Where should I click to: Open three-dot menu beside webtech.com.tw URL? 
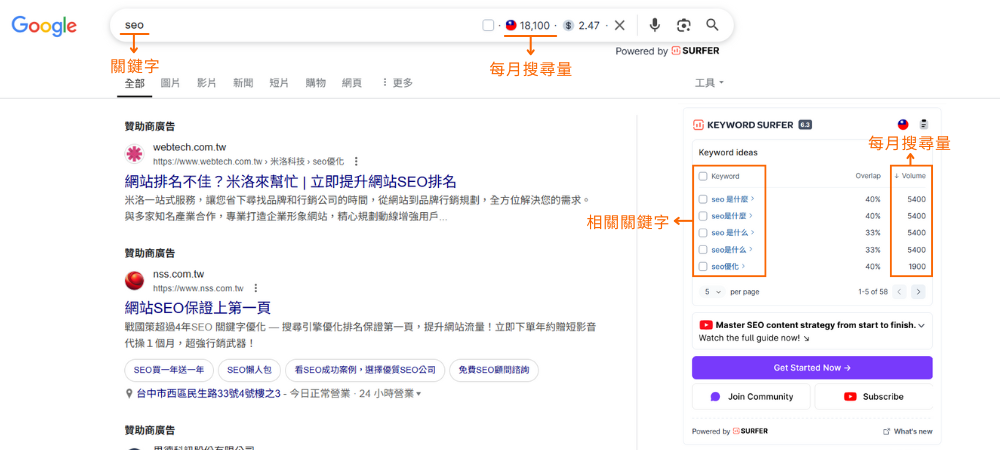(x=356, y=161)
